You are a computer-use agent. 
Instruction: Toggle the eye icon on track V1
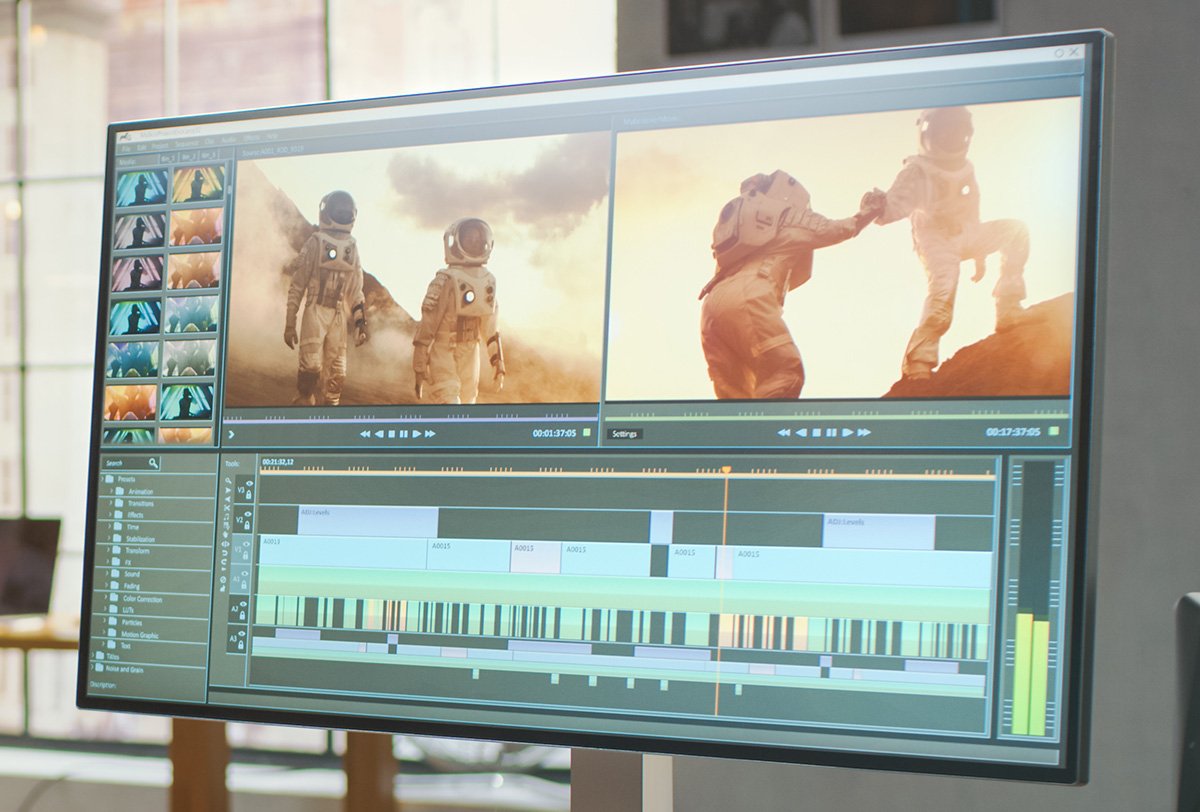point(248,545)
